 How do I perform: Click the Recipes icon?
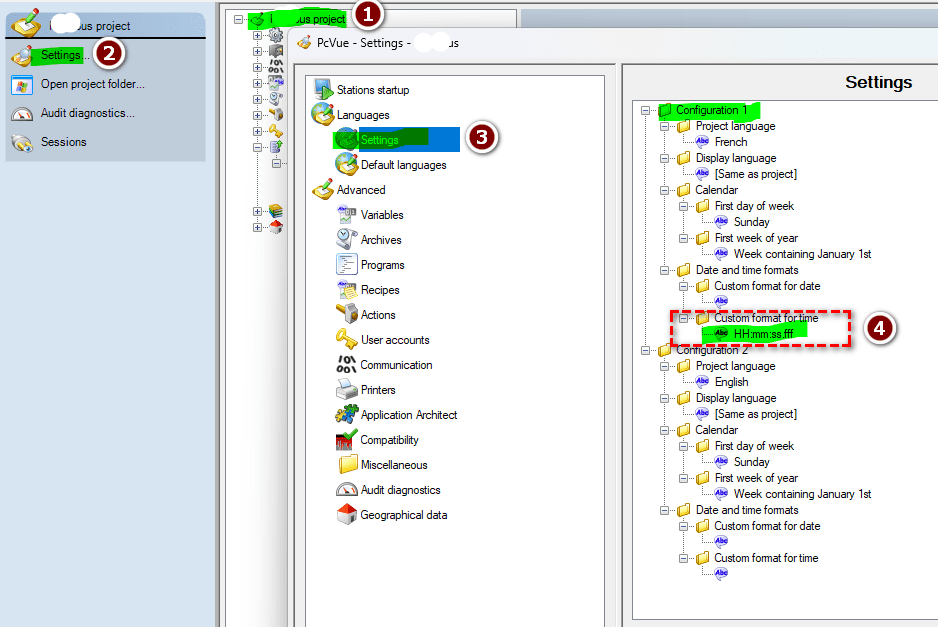point(346,290)
